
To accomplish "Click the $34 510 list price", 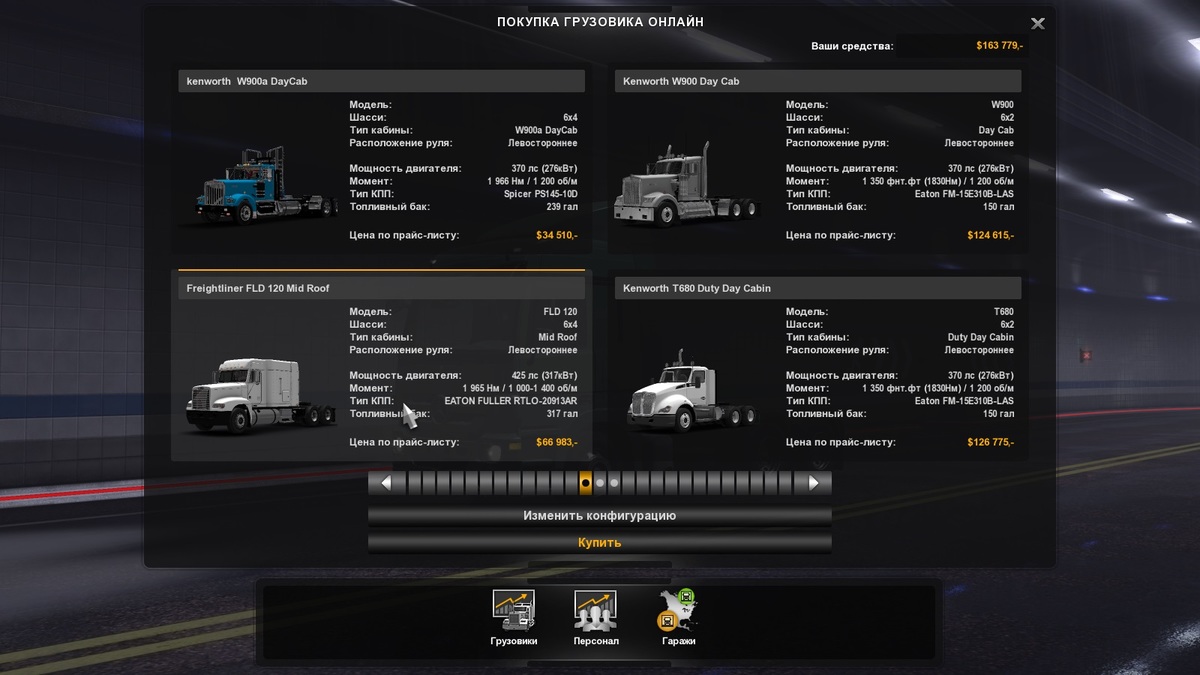I will pos(556,236).
